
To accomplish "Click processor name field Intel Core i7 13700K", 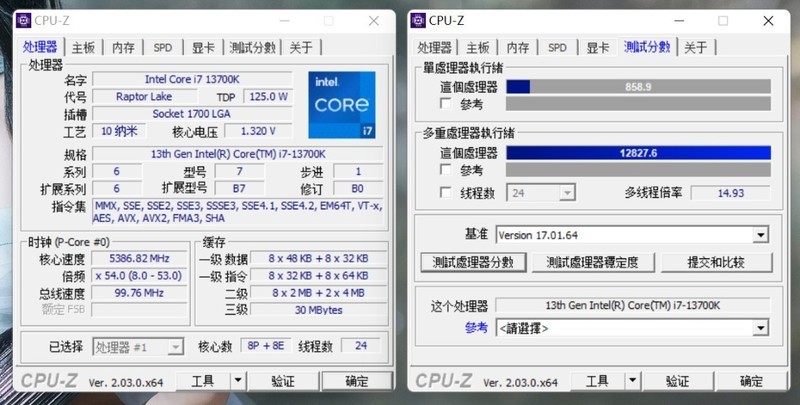I will tap(192, 79).
